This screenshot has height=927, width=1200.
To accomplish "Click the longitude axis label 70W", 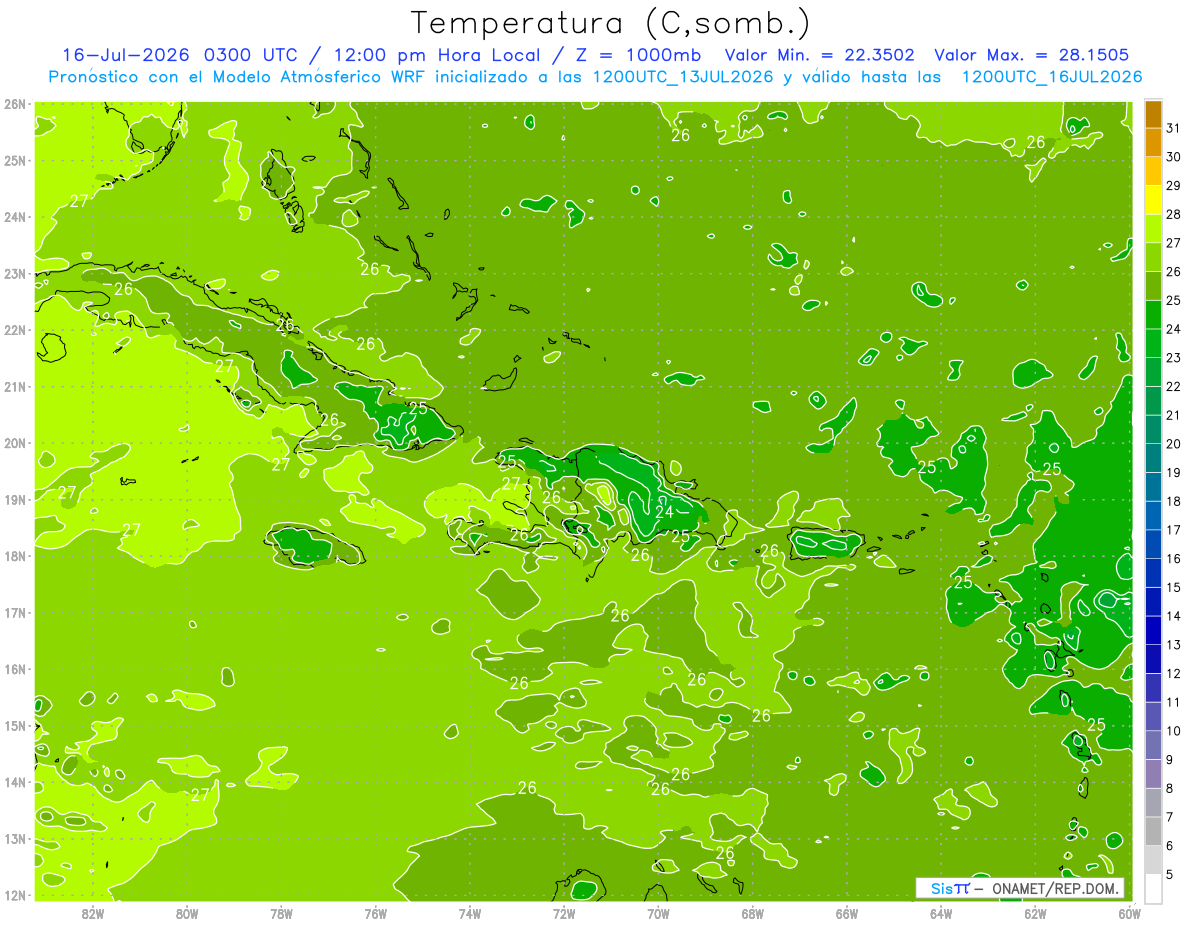I will [x=658, y=913].
